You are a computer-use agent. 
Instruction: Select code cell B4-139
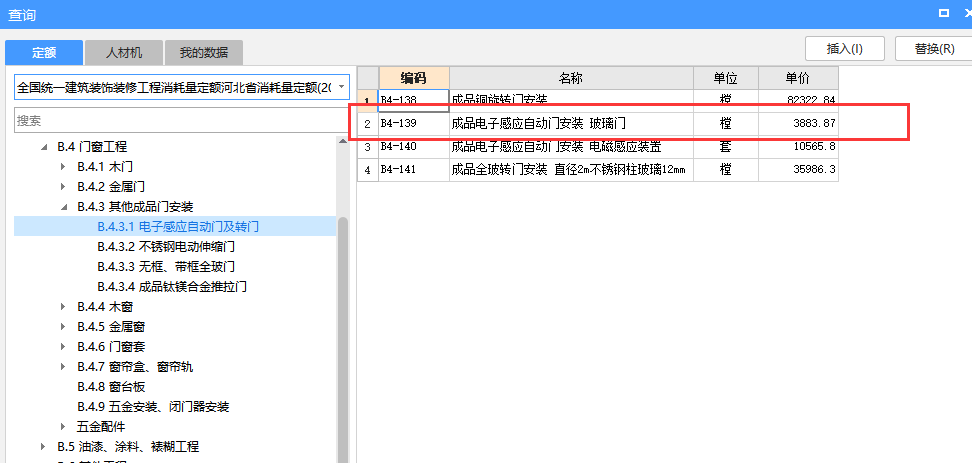pyautogui.click(x=413, y=124)
